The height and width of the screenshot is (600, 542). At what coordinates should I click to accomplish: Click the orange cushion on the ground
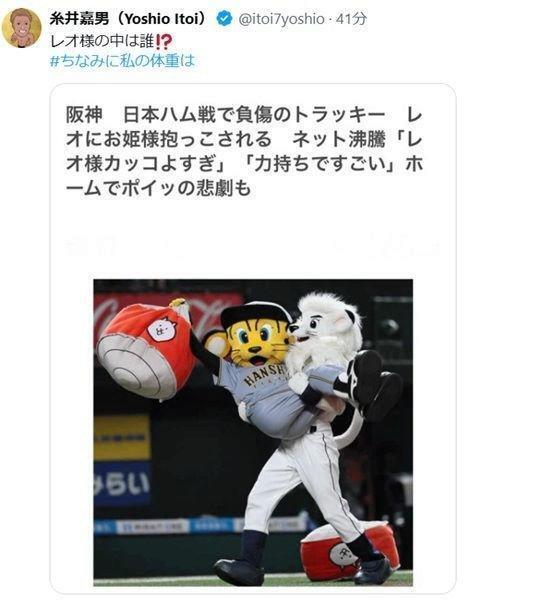click(349, 549)
